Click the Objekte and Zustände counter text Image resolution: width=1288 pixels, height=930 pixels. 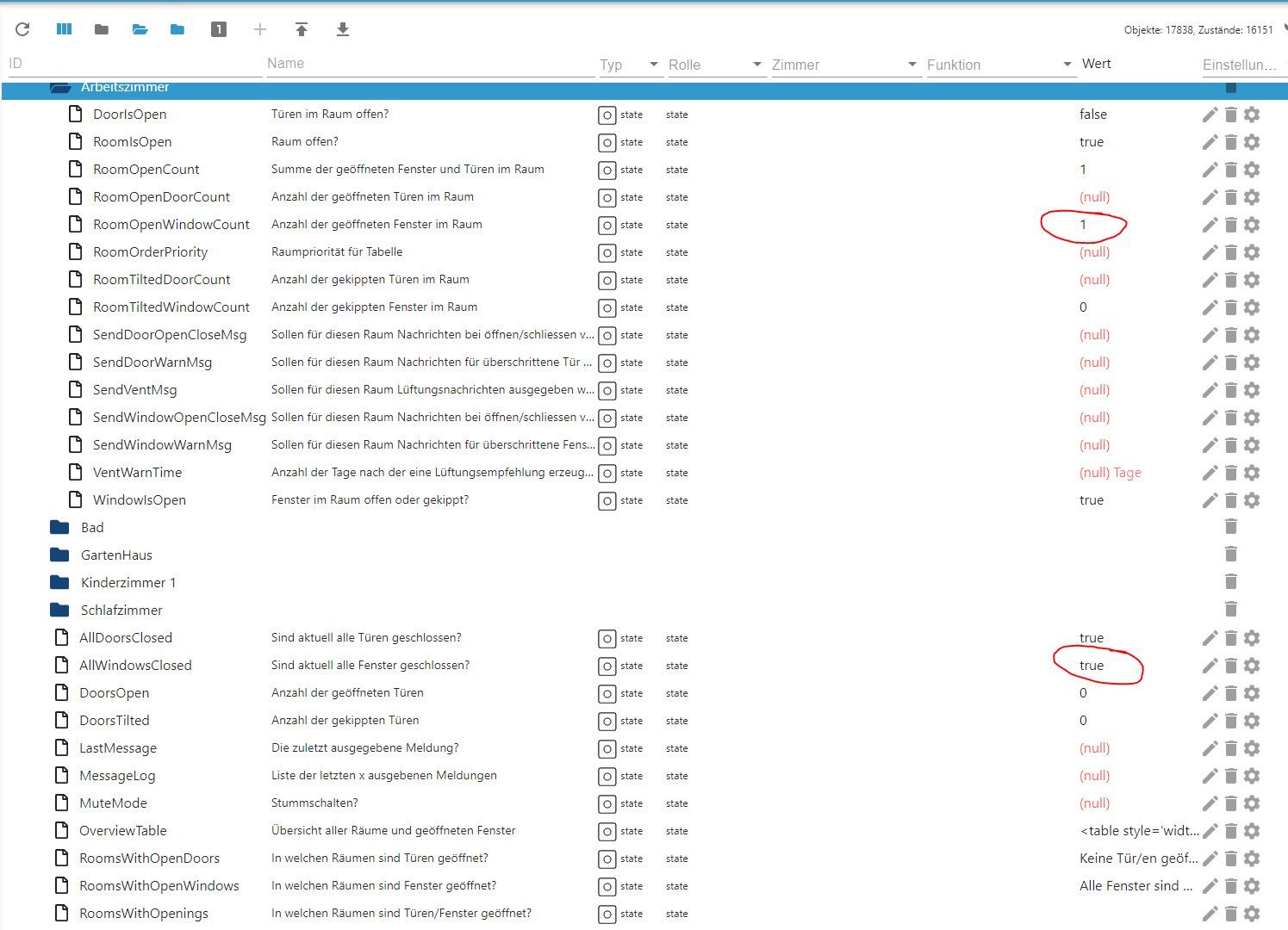(1198, 30)
